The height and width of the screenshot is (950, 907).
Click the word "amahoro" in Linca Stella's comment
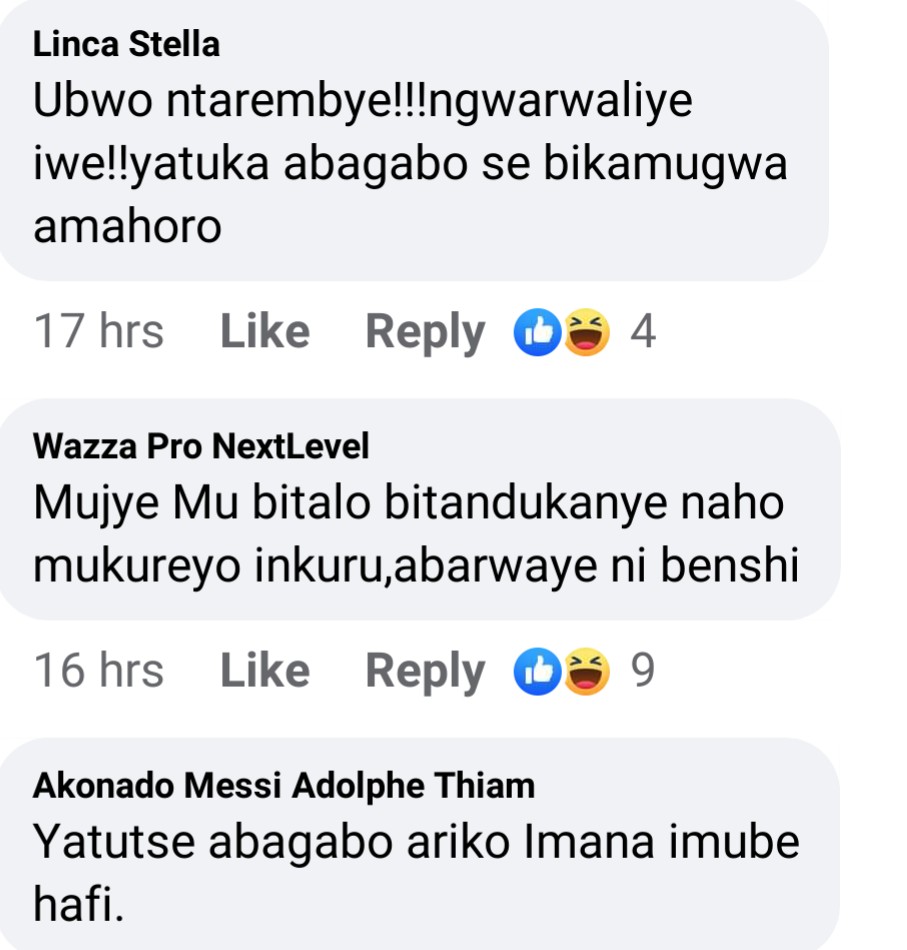point(127,228)
